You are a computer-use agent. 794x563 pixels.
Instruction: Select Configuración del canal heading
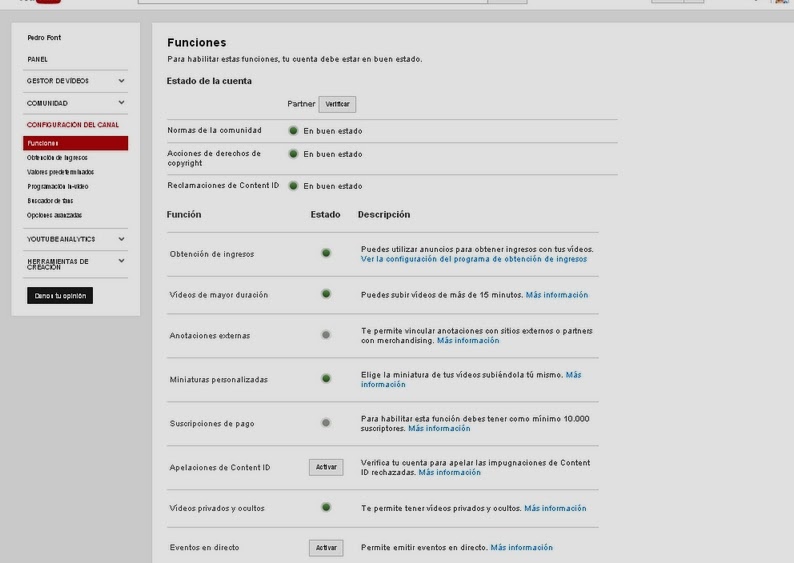73,125
